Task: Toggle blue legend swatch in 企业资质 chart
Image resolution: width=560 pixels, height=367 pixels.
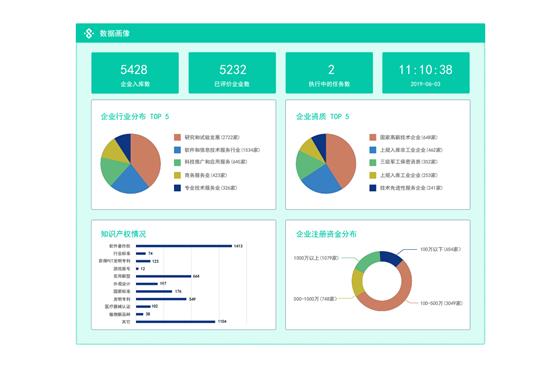Action: [x=372, y=150]
